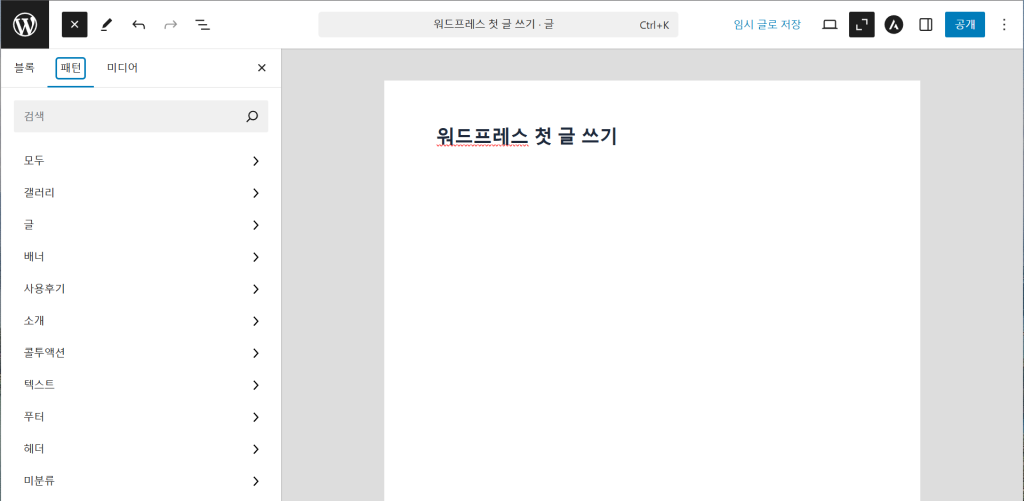Click the WordPress logo icon
The width and height of the screenshot is (1024, 501).
tap(25, 25)
